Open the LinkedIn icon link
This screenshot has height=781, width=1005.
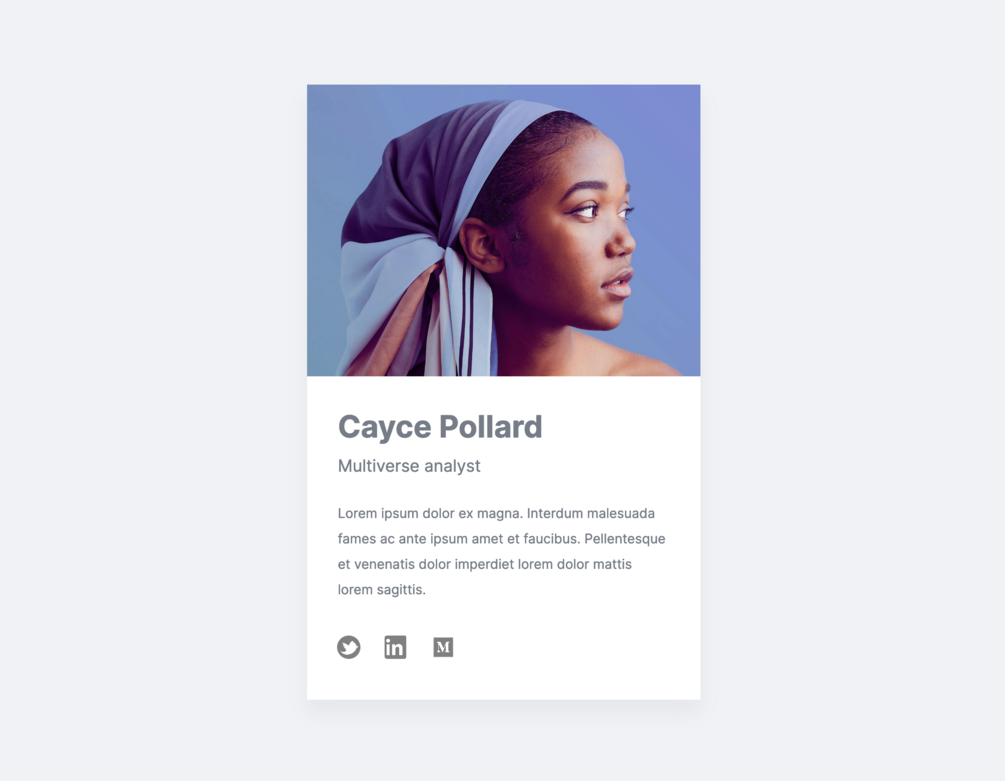[395, 647]
